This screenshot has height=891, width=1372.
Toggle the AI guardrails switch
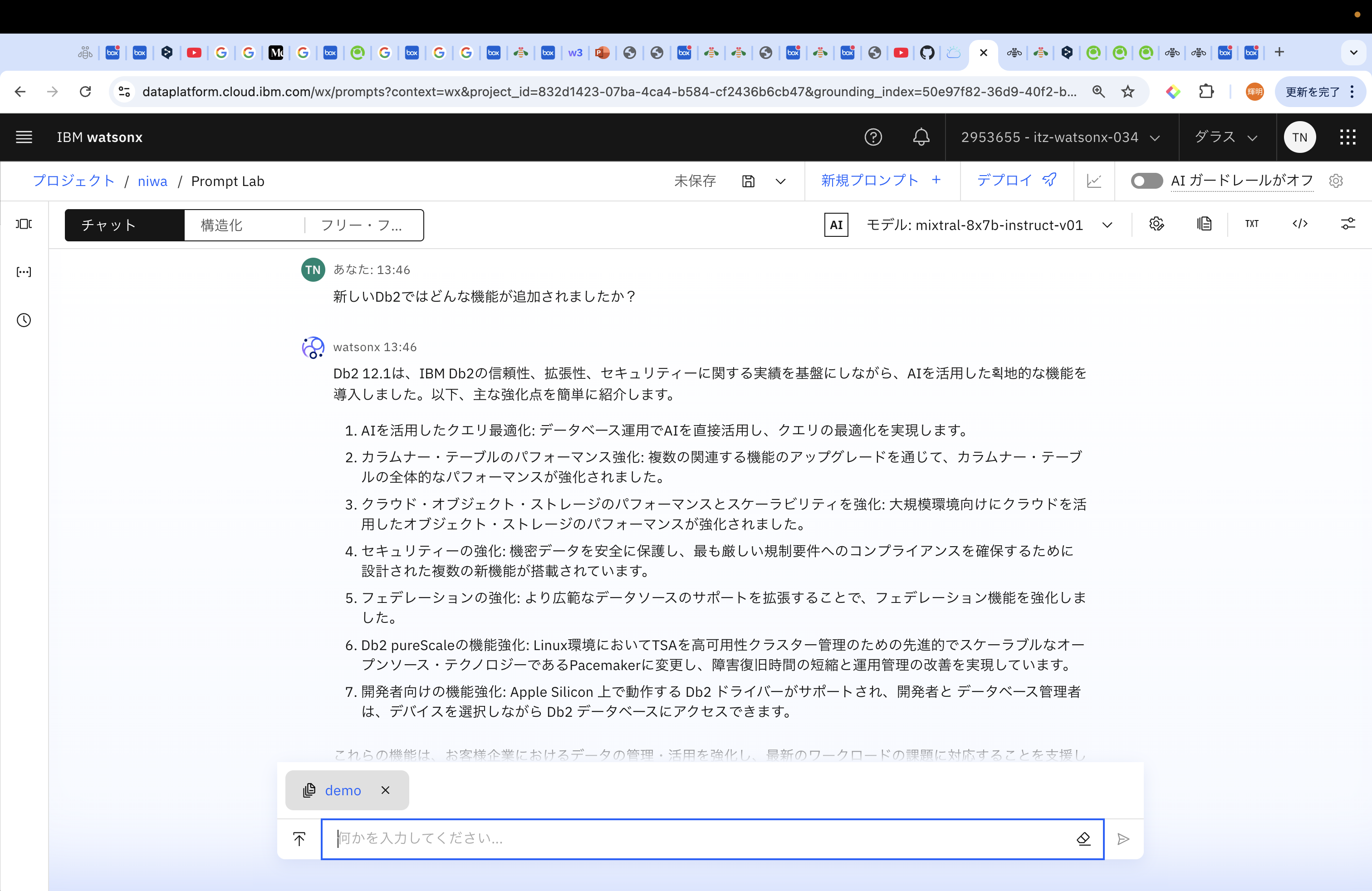[x=1146, y=181]
